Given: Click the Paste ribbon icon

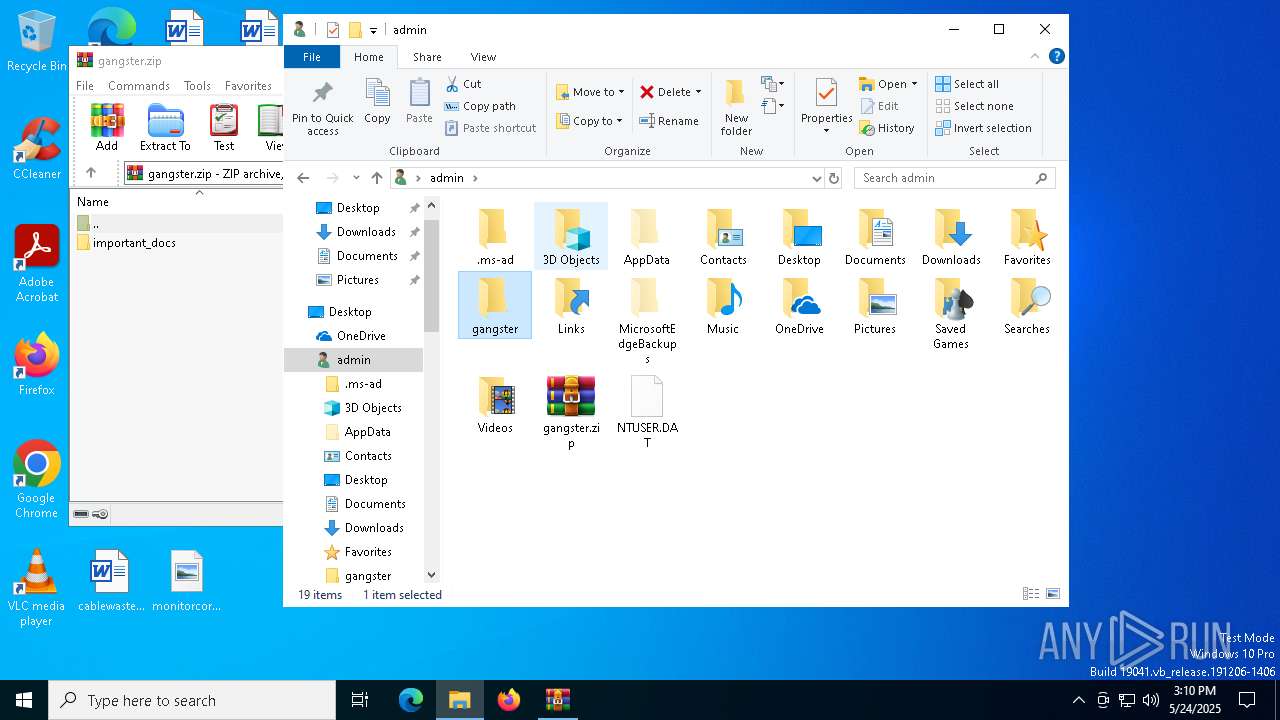Looking at the screenshot, I should click(x=419, y=101).
